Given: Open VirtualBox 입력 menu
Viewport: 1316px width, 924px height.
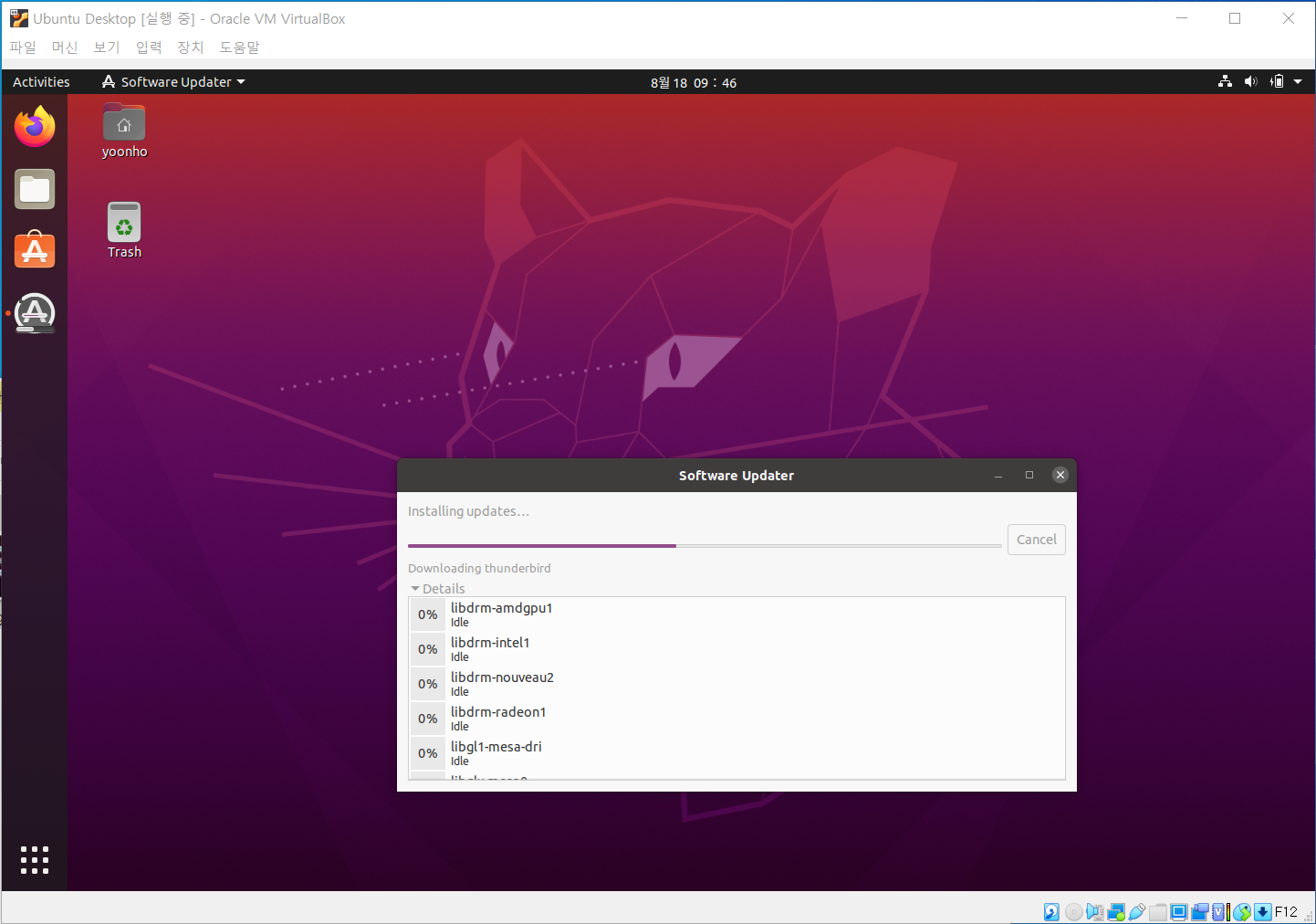Looking at the screenshot, I should (149, 47).
